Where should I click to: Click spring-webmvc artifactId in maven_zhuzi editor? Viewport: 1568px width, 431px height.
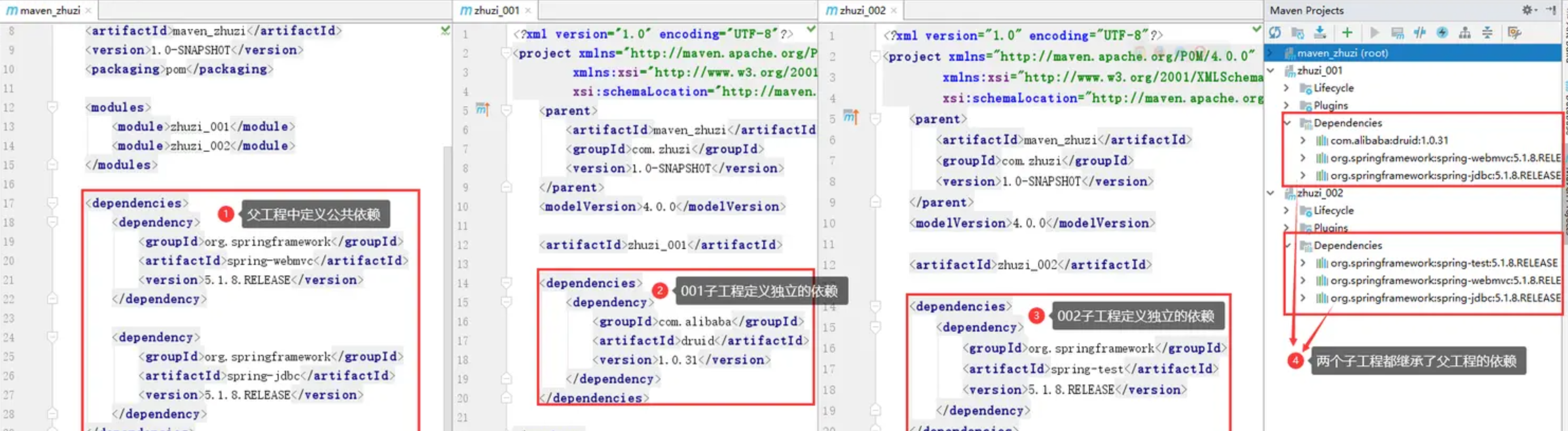[x=270, y=261]
